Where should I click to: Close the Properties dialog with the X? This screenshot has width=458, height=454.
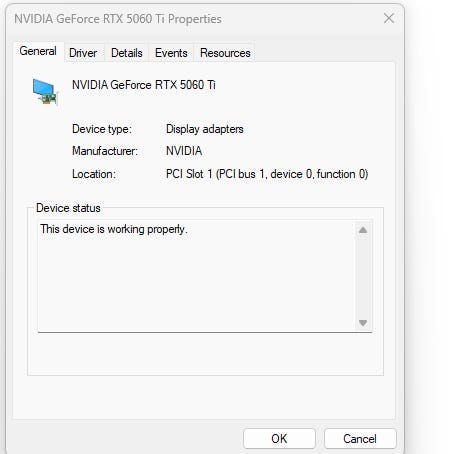[x=389, y=18]
